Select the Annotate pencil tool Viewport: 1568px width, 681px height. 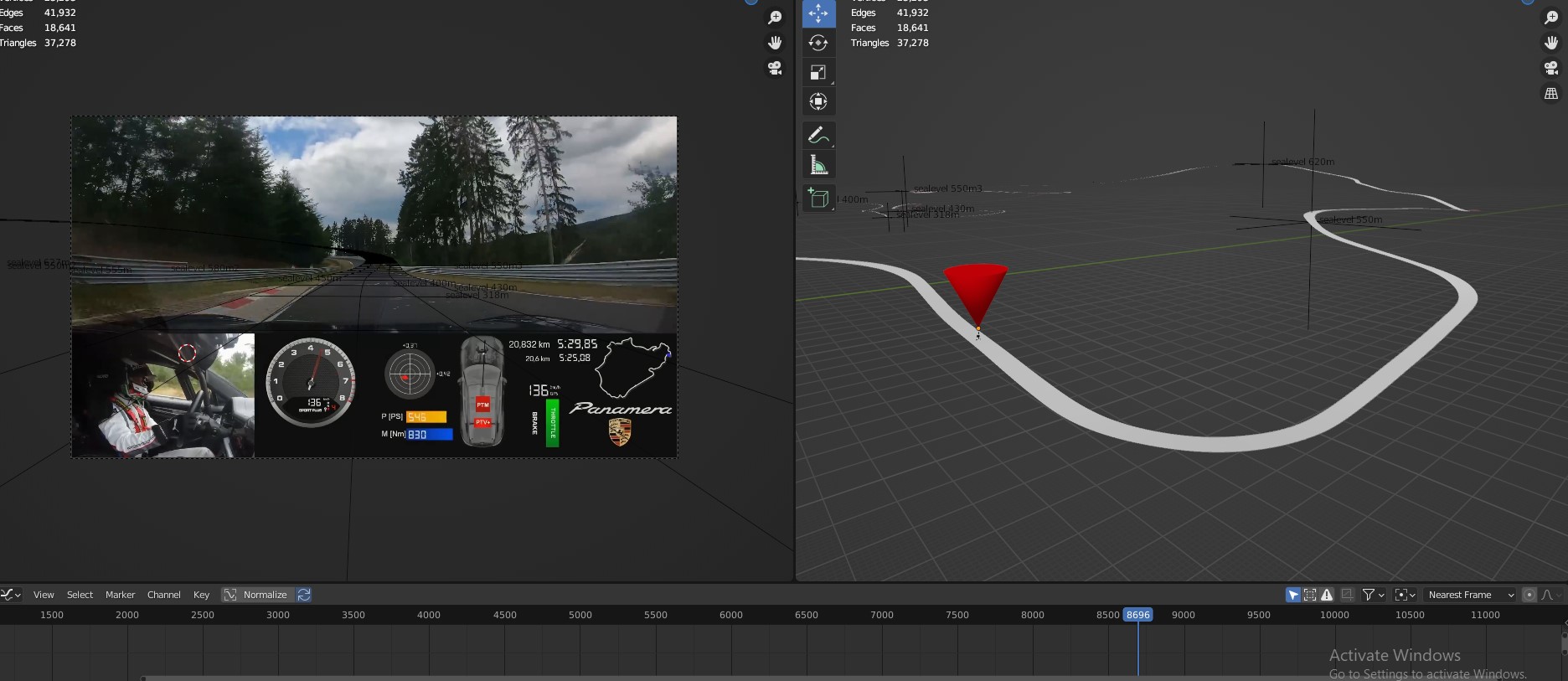click(818, 135)
